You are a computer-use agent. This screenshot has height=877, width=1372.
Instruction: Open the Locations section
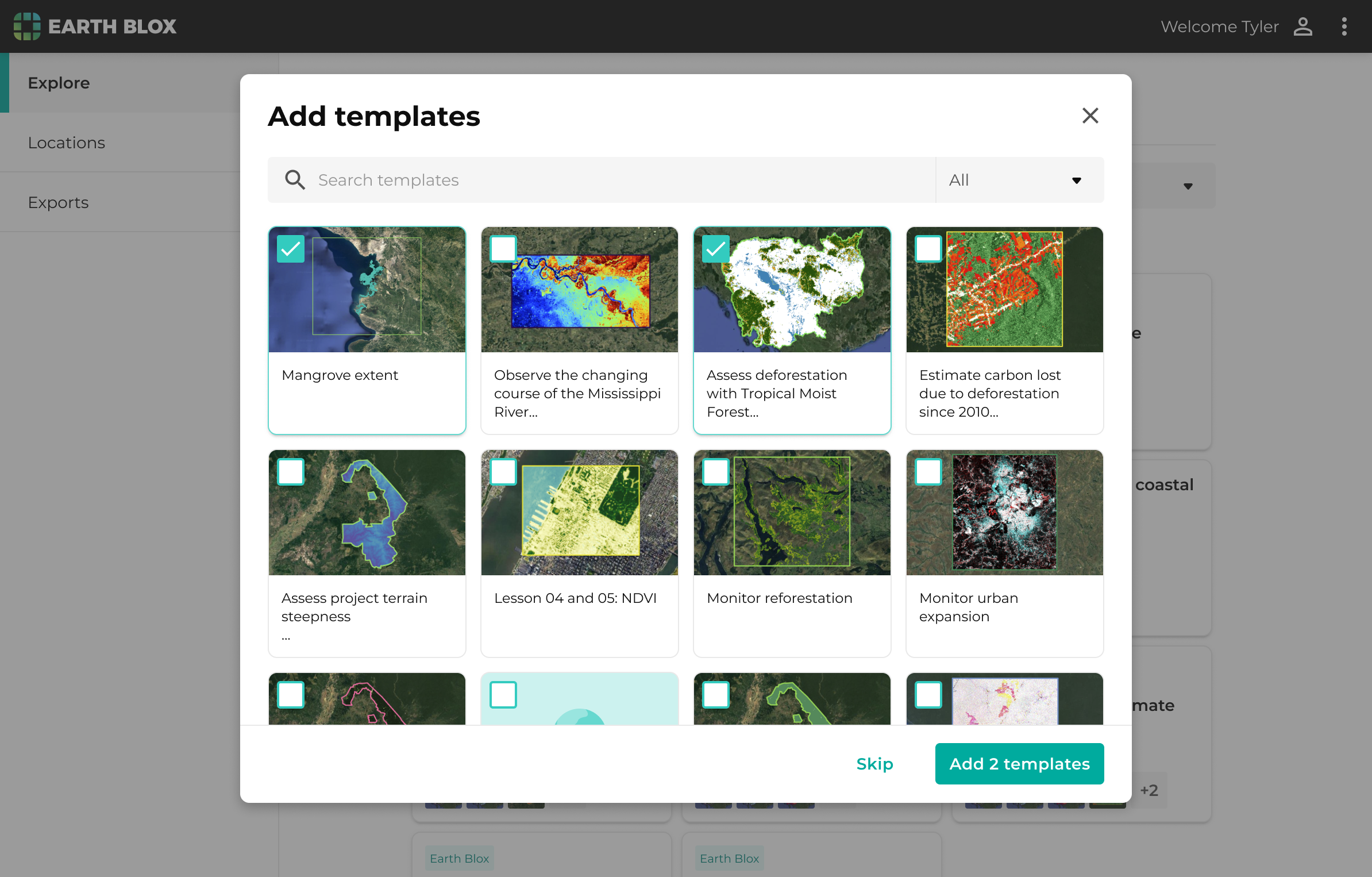click(67, 143)
